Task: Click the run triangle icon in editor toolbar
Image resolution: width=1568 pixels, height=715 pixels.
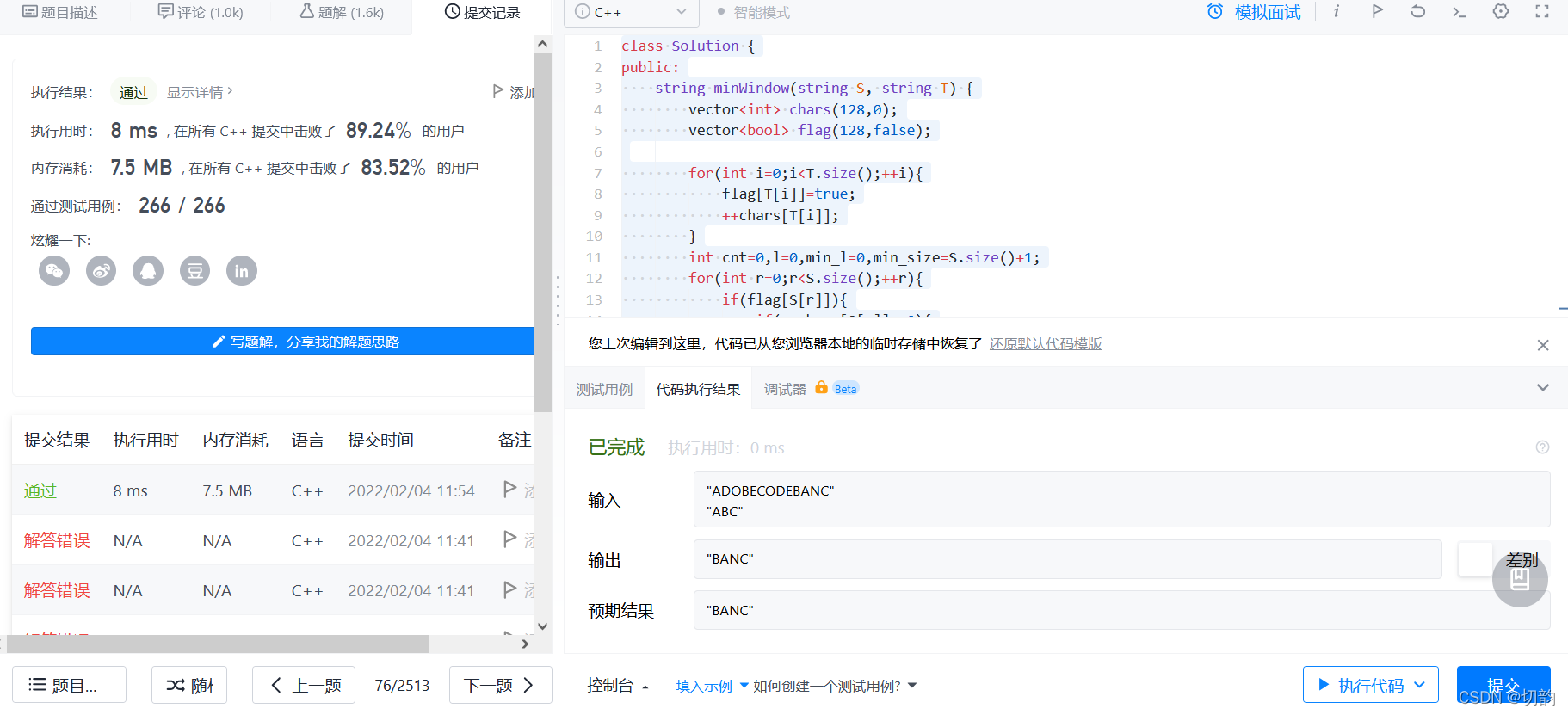Action: point(1378,11)
